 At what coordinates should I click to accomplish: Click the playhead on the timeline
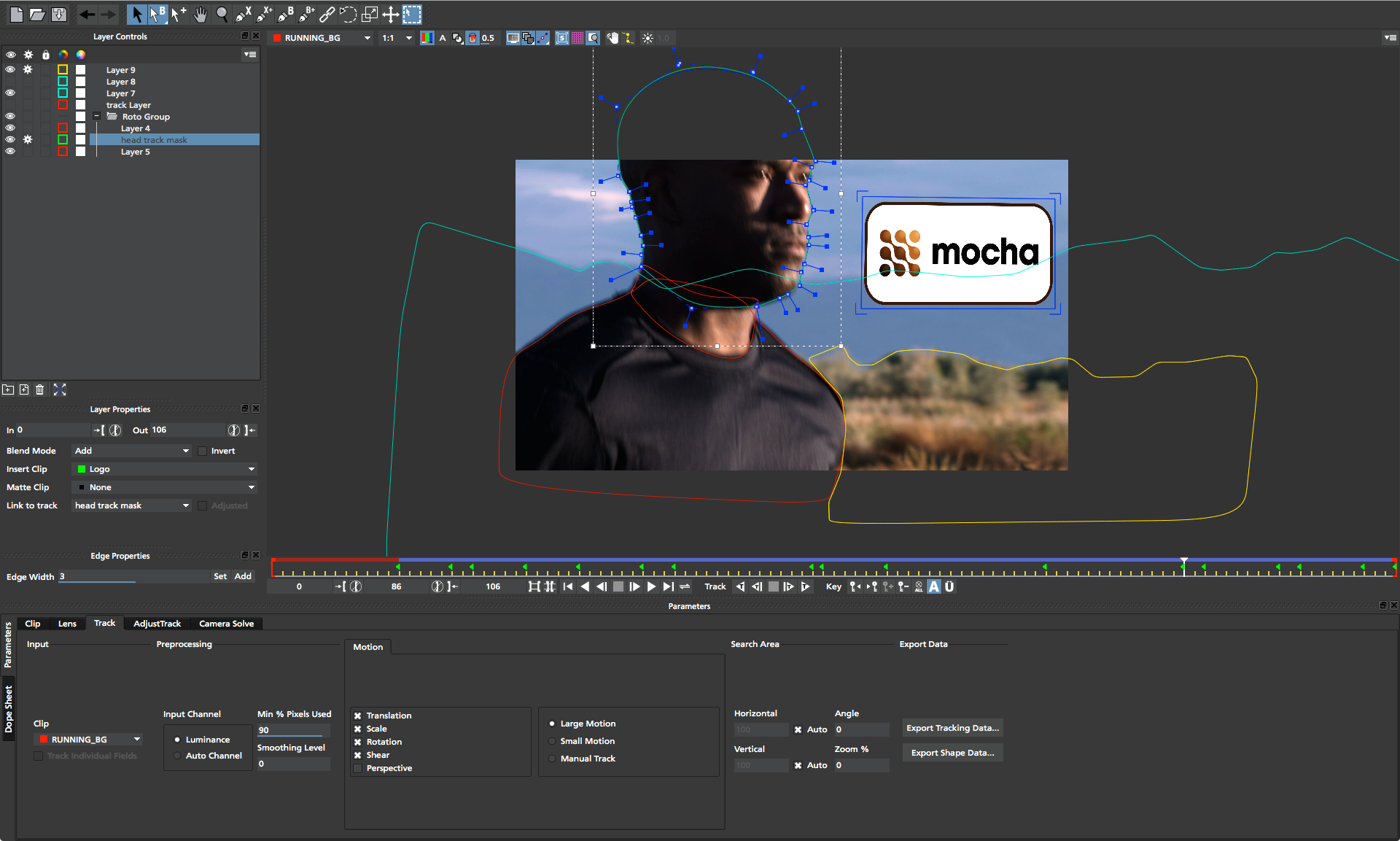click(1184, 562)
